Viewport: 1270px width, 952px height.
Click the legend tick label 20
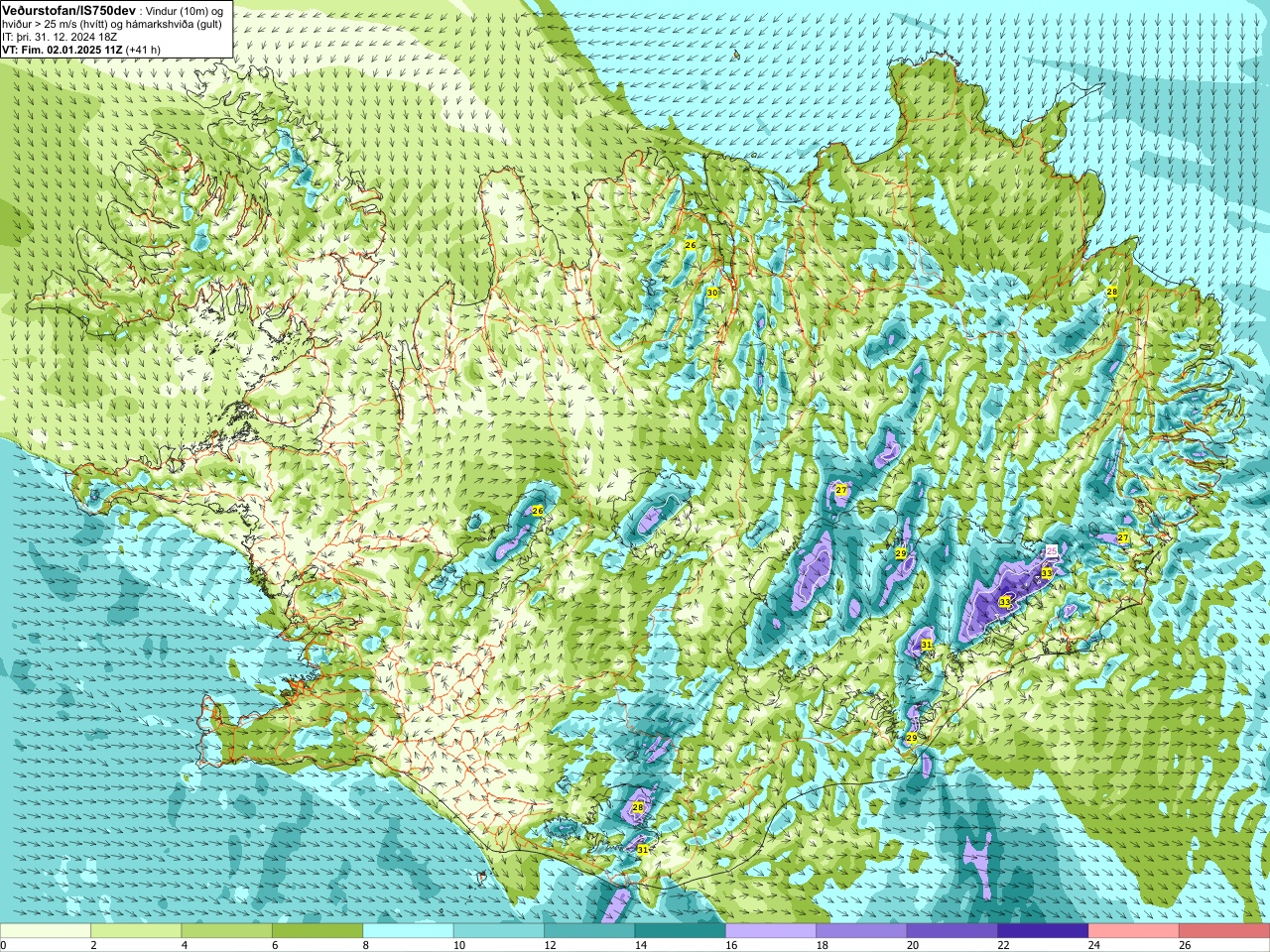(x=912, y=945)
